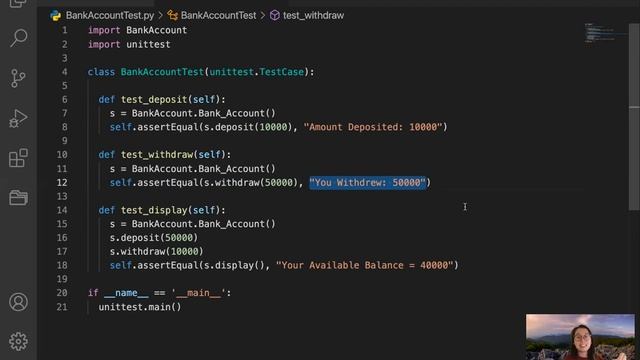Image resolution: width=640 pixels, height=360 pixels.
Task: Click the method cube icon in breadcrumb
Action: coord(275,16)
